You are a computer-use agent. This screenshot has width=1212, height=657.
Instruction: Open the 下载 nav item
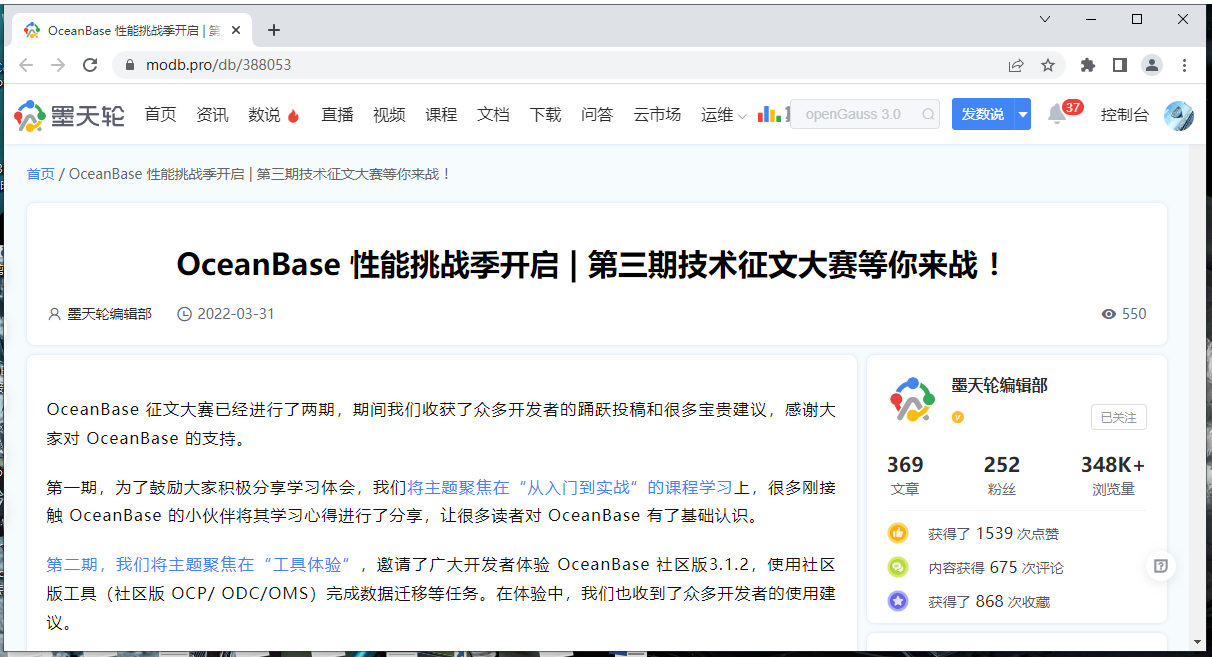tap(545, 115)
